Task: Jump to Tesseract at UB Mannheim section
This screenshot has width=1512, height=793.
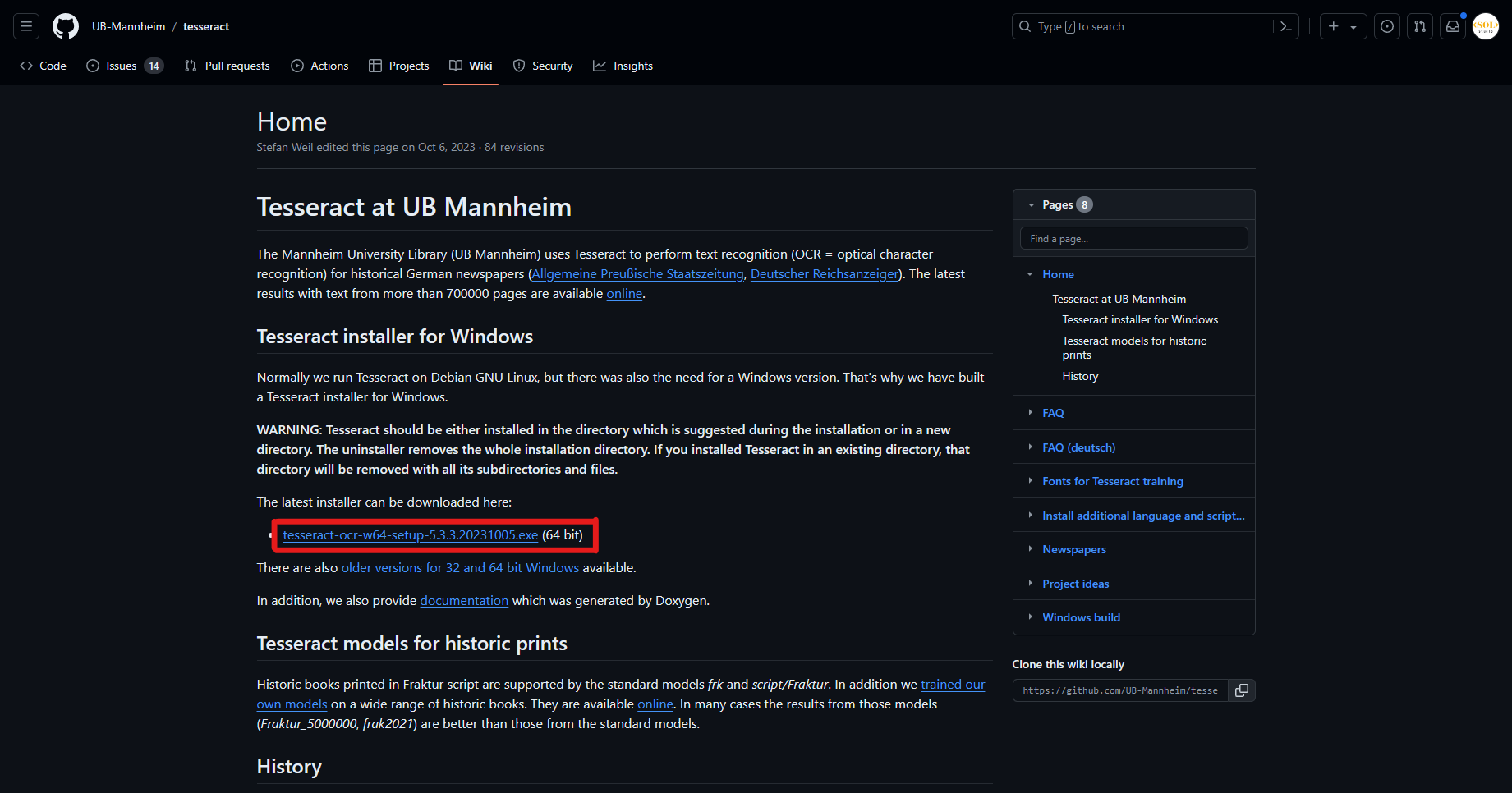Action: 1119,299
